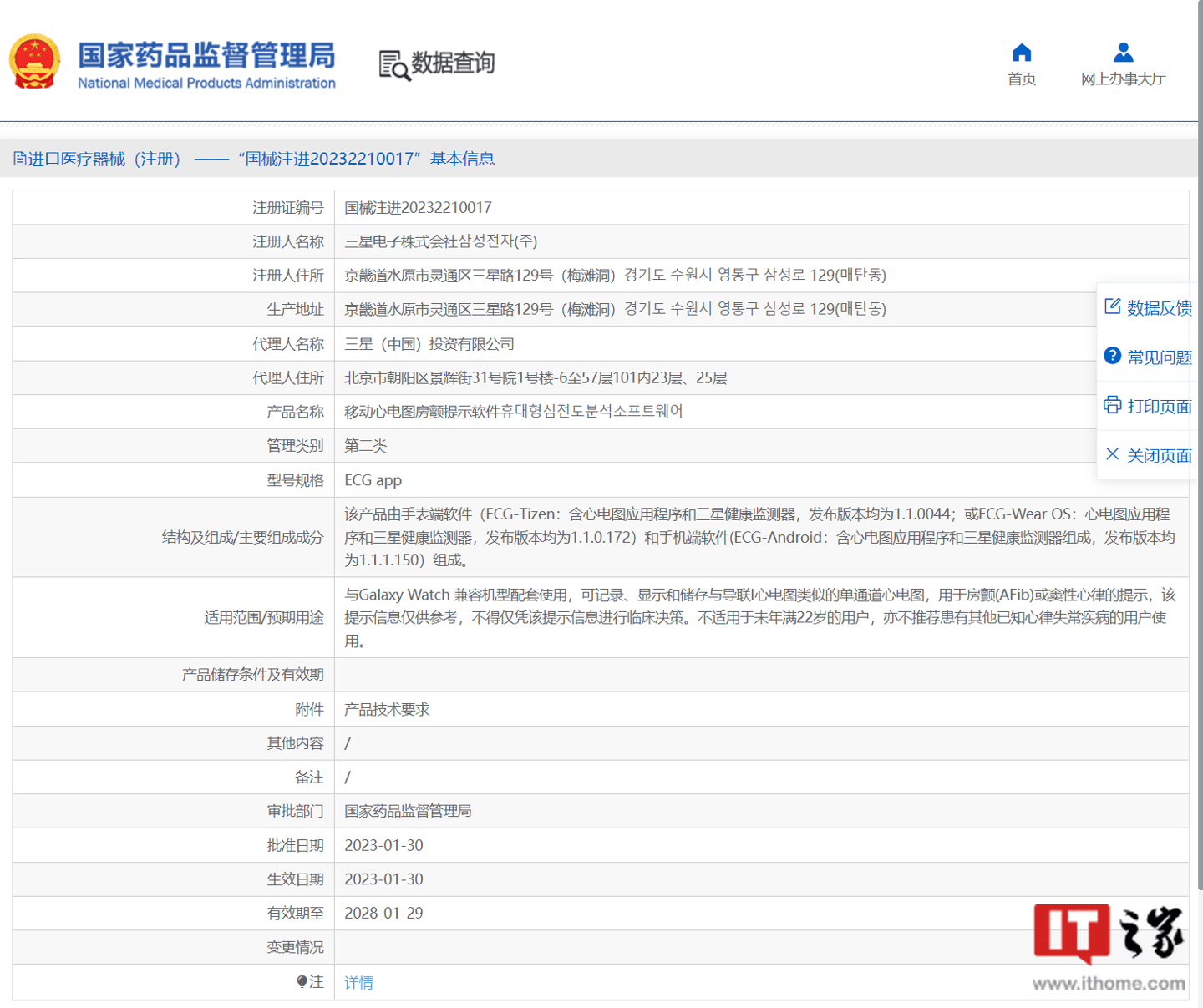Click the “国械注进20232210017”基本信息 heading

(x=366, y=159)
